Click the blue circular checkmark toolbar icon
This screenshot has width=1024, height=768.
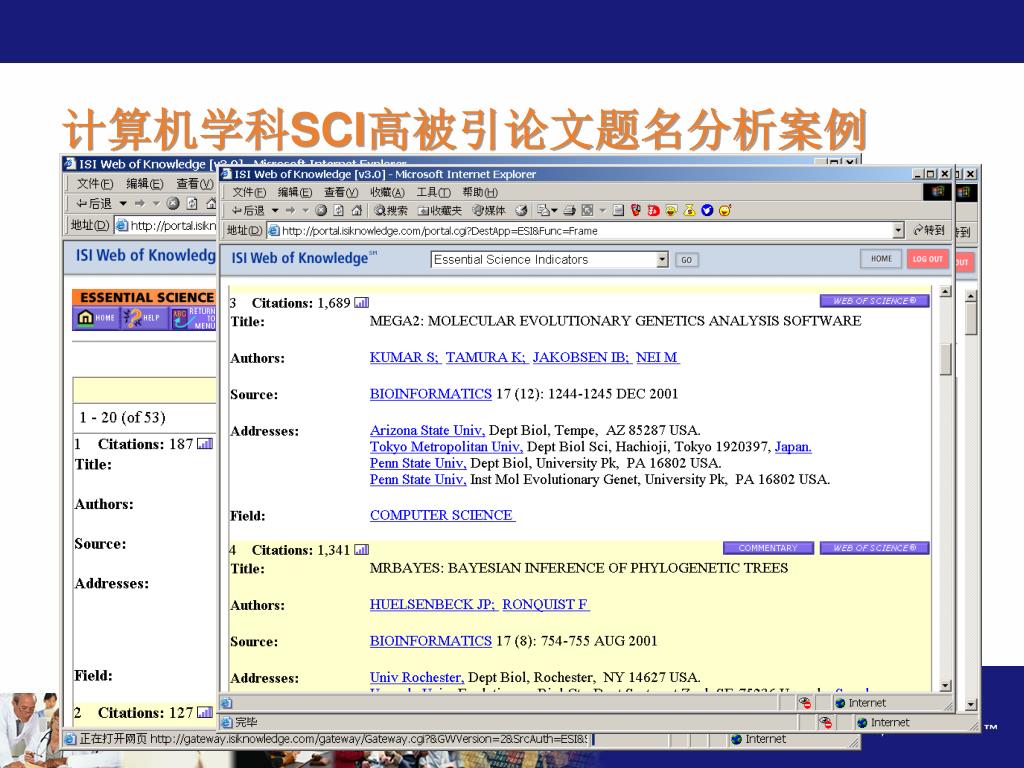click(x=707, y=210)
